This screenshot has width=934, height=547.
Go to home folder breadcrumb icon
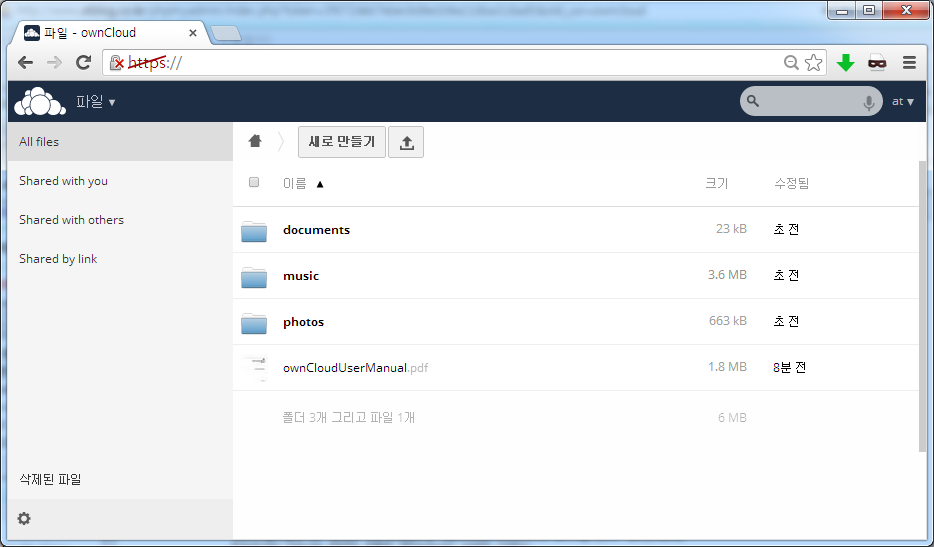255,141
